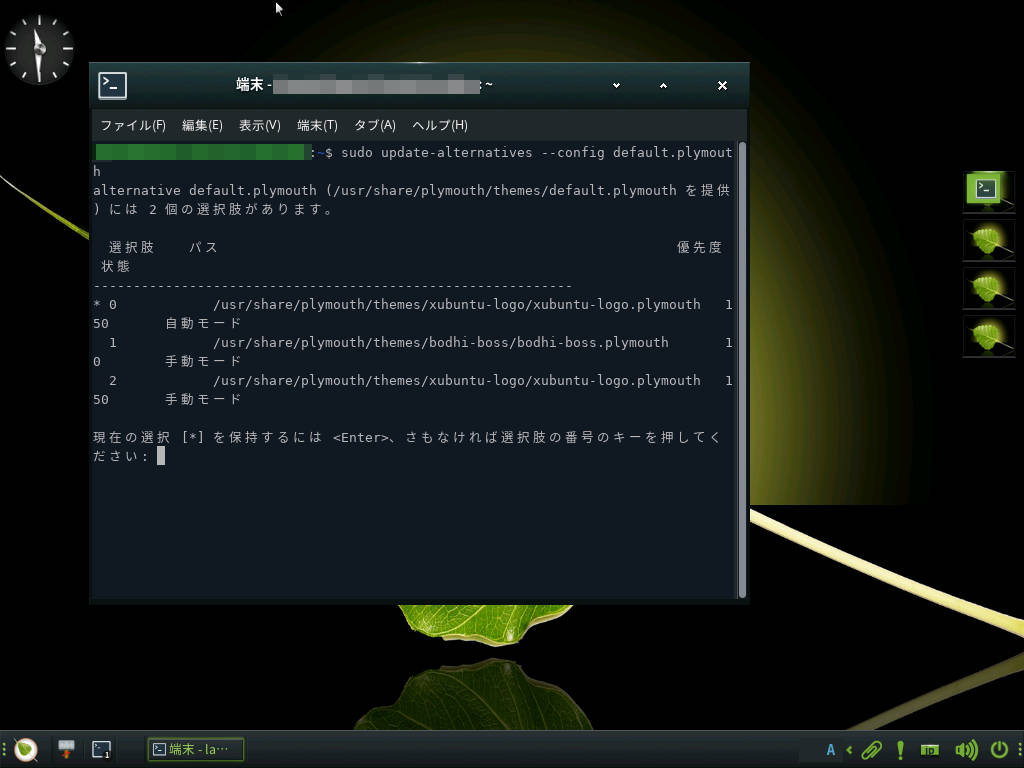Click the terminal's vertical scrollbar
This screenshot has height=768, width=1024.
742,370
